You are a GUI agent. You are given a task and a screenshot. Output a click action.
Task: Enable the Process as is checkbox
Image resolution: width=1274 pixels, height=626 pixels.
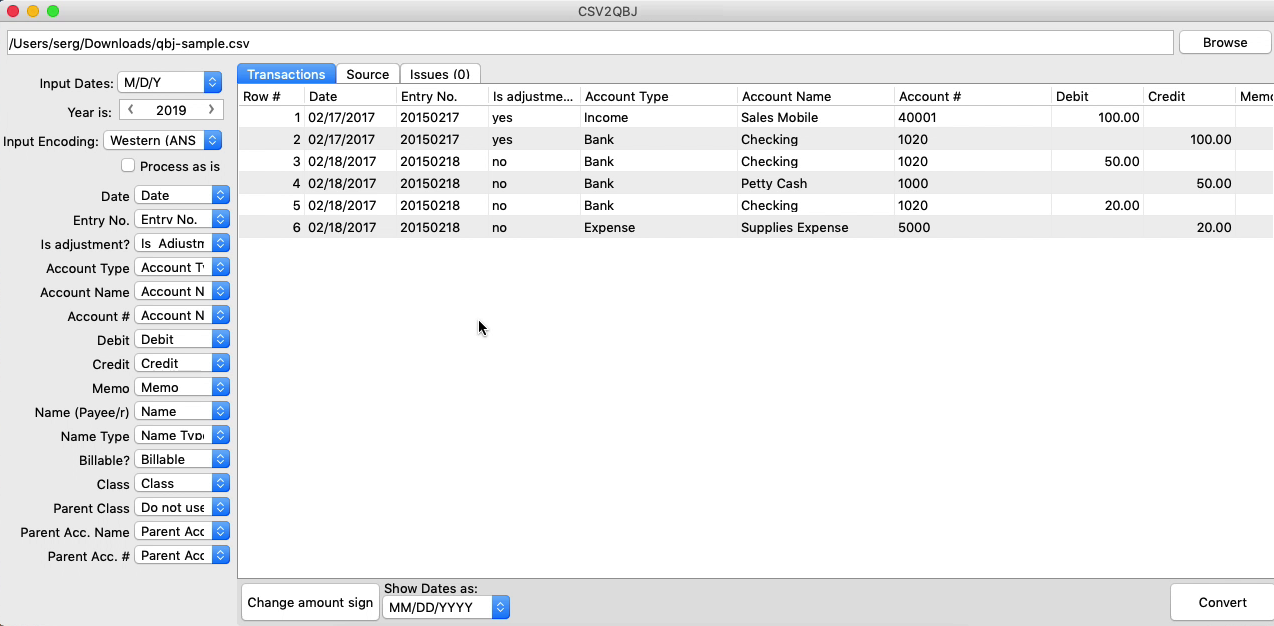[x=128, y=166]
